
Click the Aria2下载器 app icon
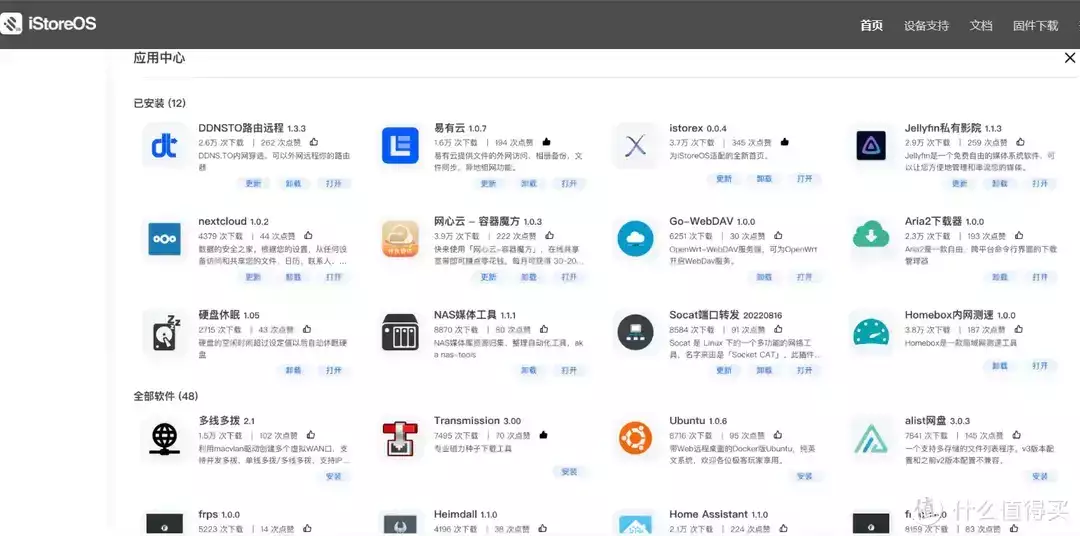pos(871,235)
